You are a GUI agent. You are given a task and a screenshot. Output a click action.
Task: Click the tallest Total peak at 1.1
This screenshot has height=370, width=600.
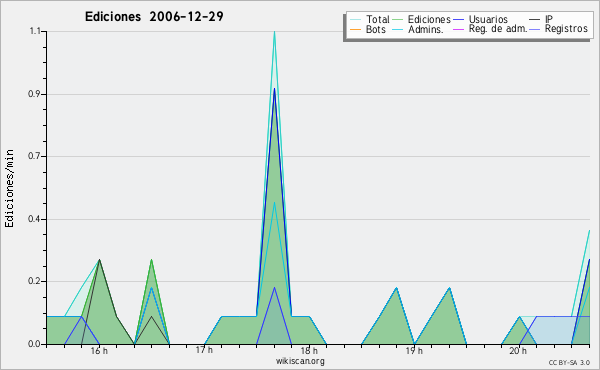pyautogui.click(x=274, y=32)
